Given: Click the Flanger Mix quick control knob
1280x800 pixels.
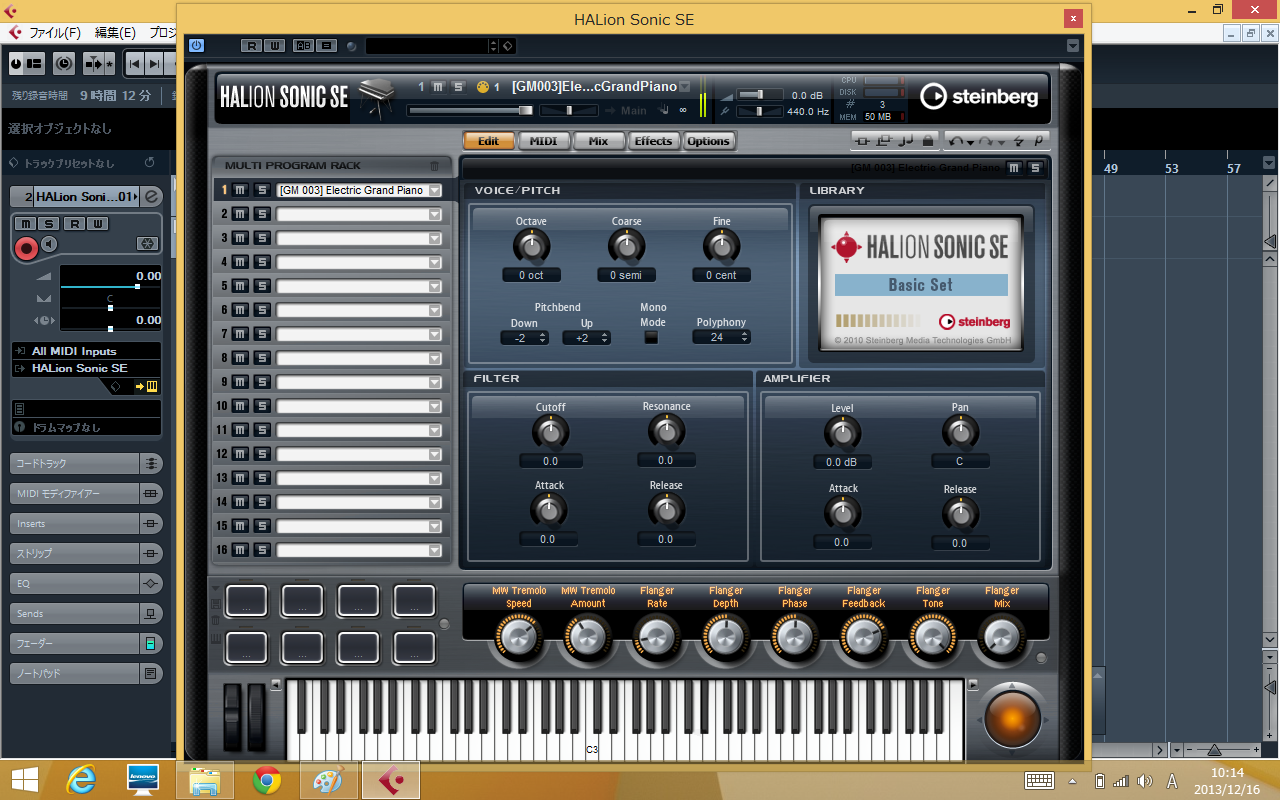Looking at the screenshot, I should point(1002,636).
